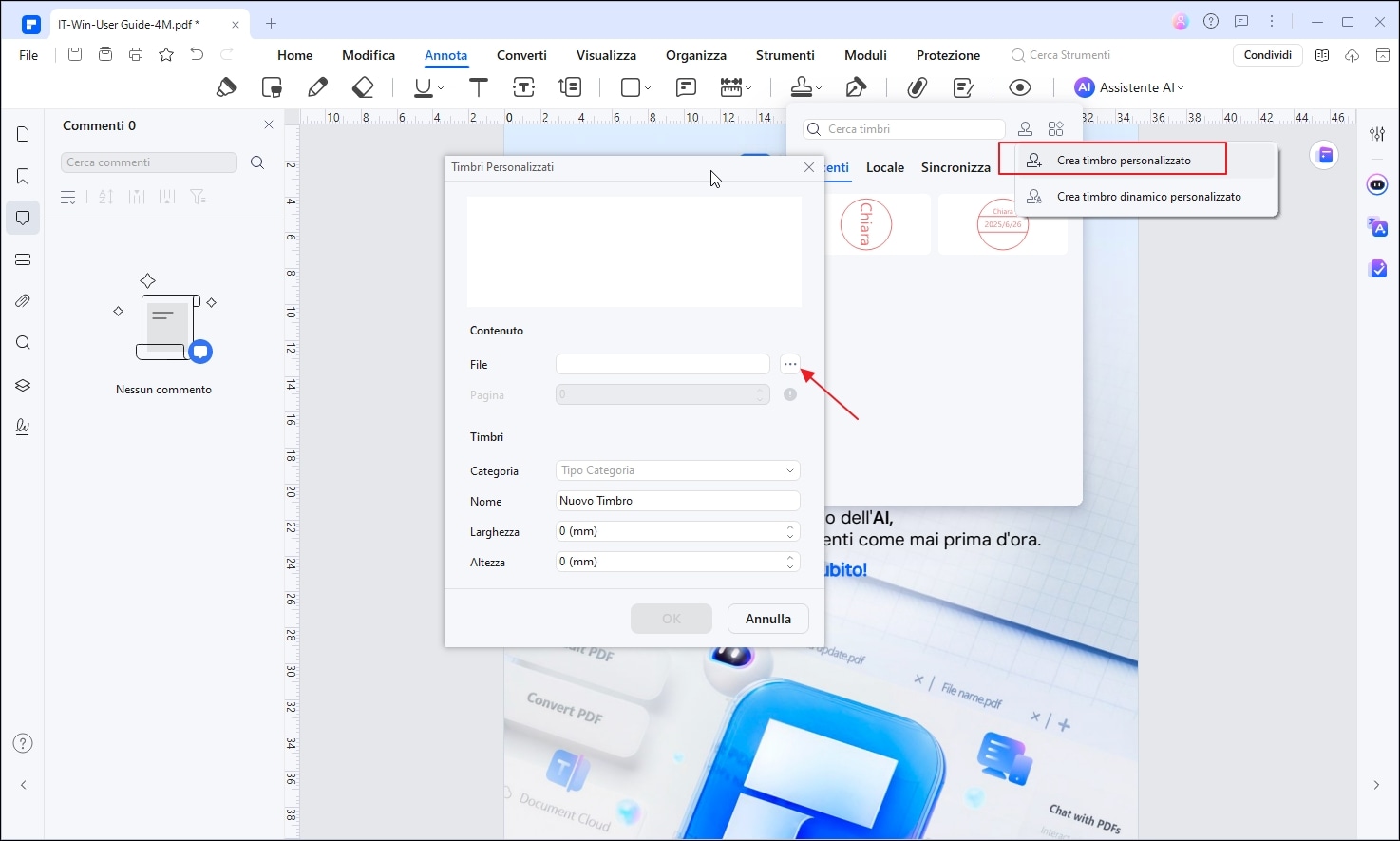Image resolution: width=1400 pixels, height=841 pixels.
Task: Open the Layers panel in left sidebar
Action: point(23,385)
